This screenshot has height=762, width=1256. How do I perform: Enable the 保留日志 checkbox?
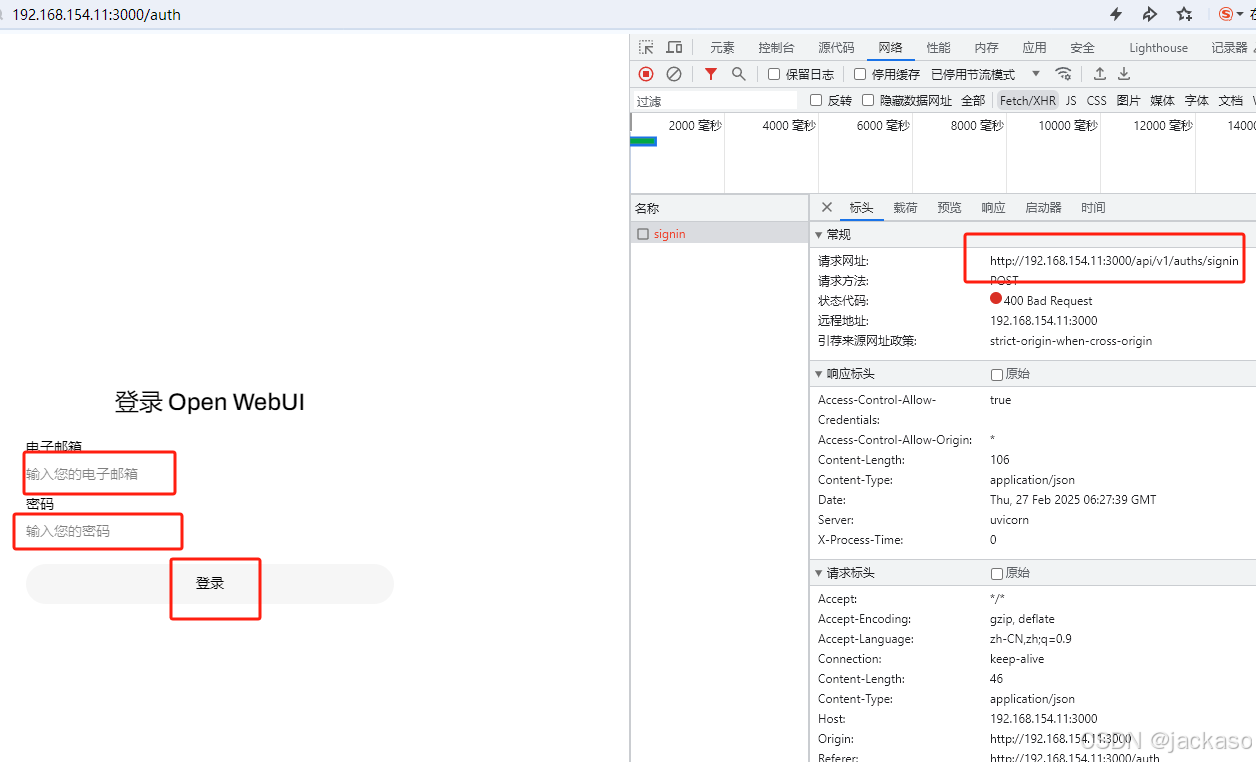(774, 74)
